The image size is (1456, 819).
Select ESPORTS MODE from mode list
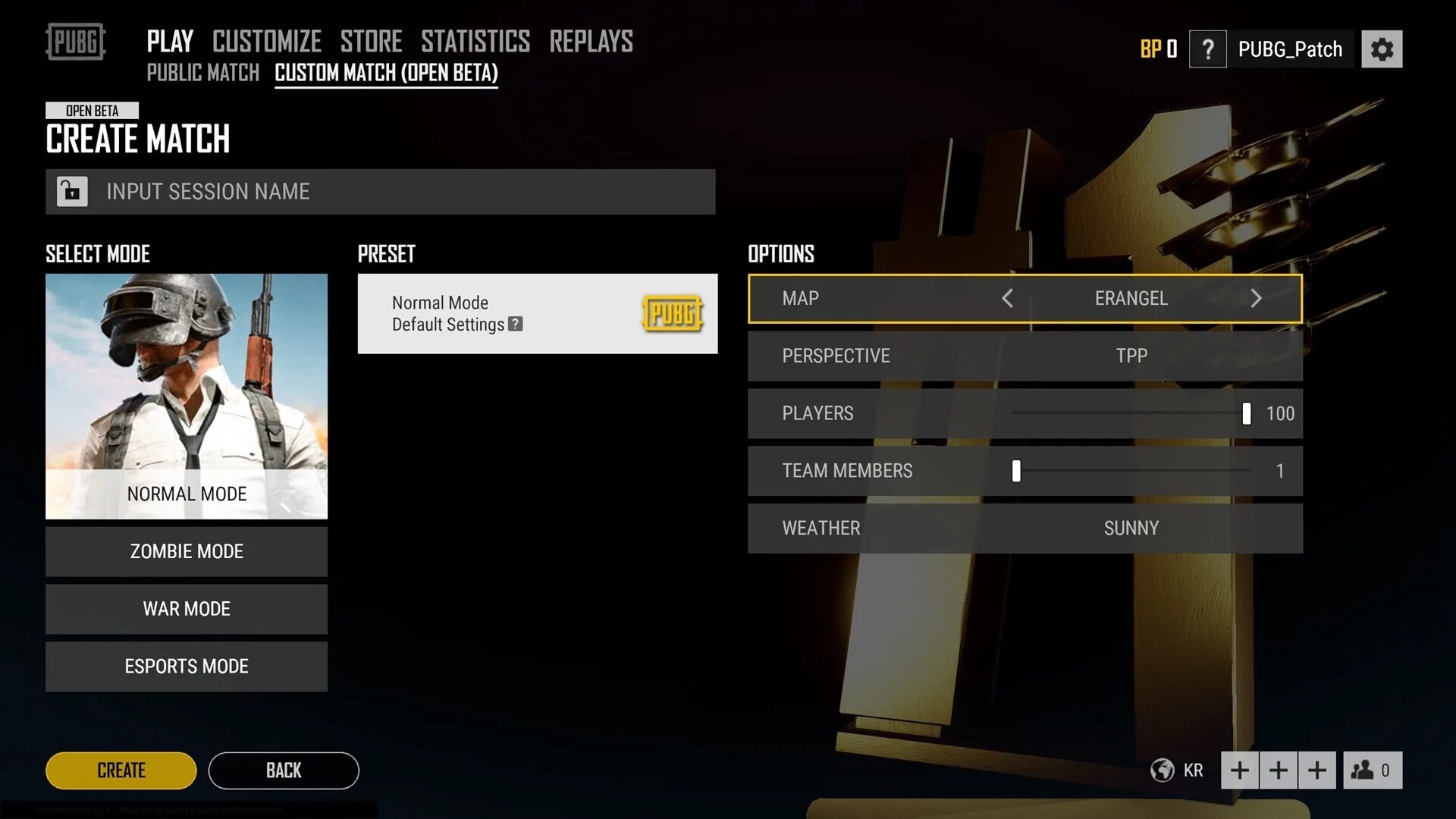pyautogui.click(x=186, y=665)
